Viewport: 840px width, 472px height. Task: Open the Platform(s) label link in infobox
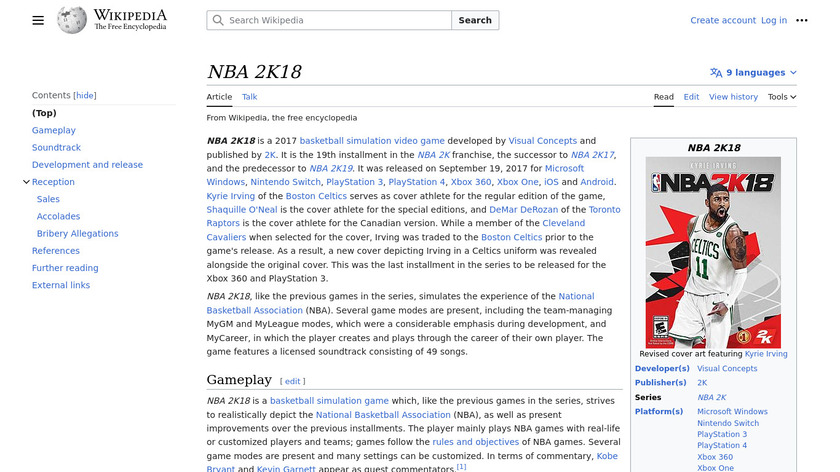click(x=659, y=412)
